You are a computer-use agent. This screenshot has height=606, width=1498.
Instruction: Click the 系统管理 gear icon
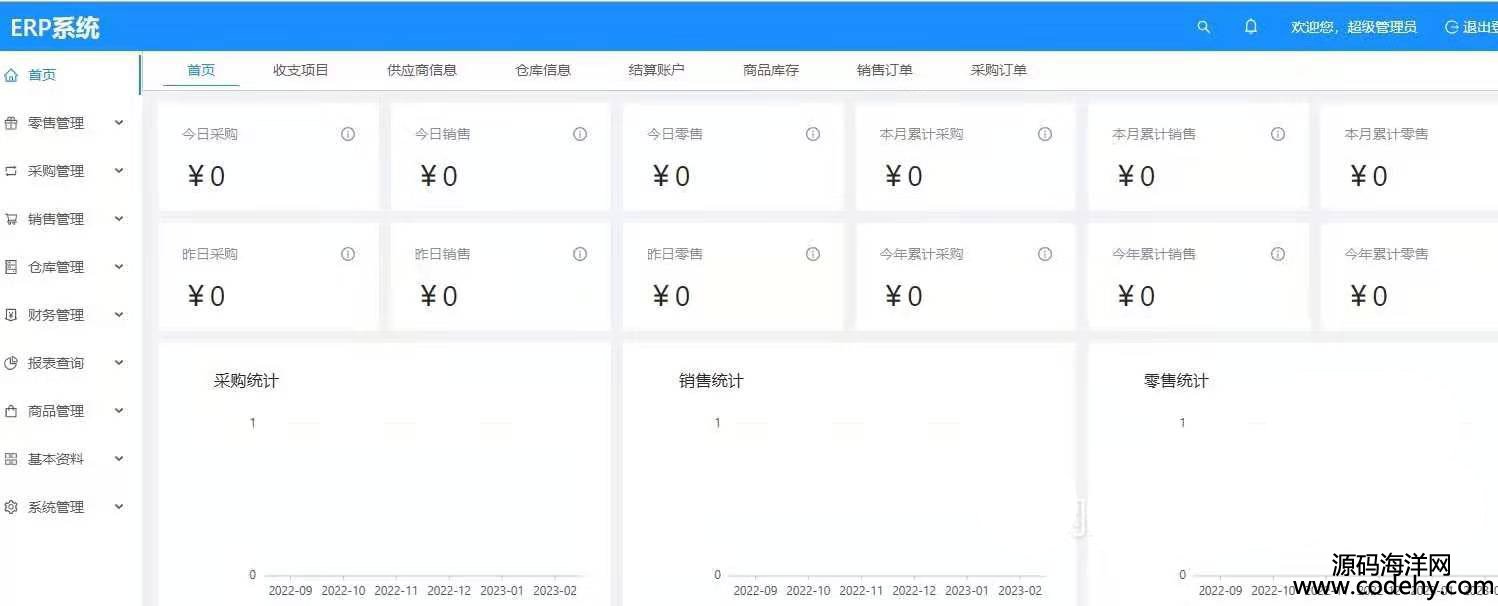(x=11, y=507)
